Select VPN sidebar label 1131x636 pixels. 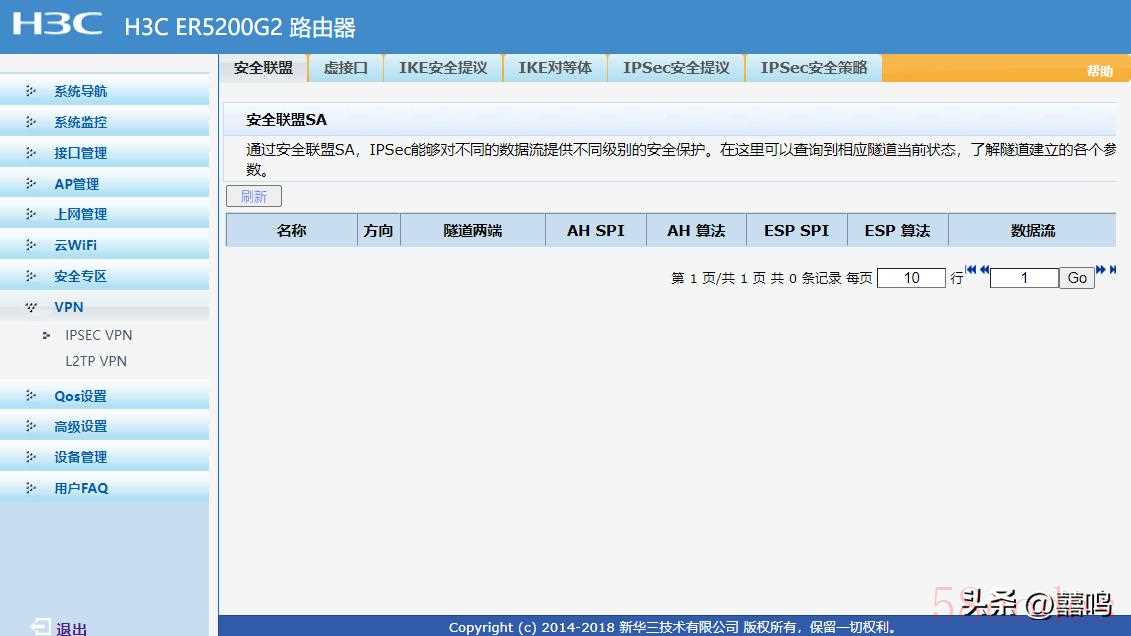point(69,307)
